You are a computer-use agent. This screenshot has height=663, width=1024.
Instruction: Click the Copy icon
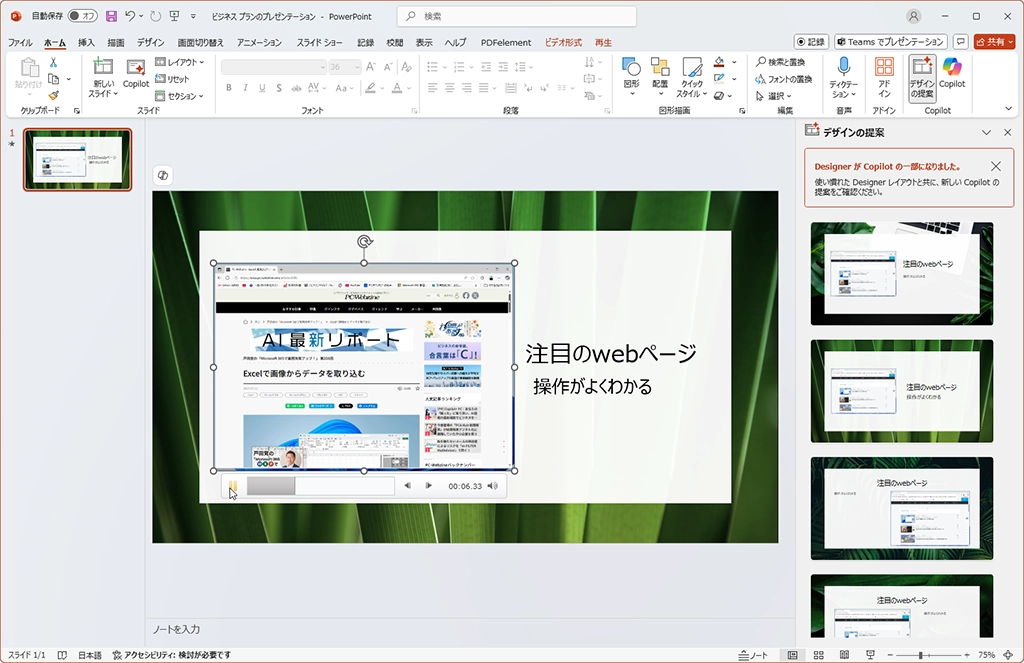point(54,79)
